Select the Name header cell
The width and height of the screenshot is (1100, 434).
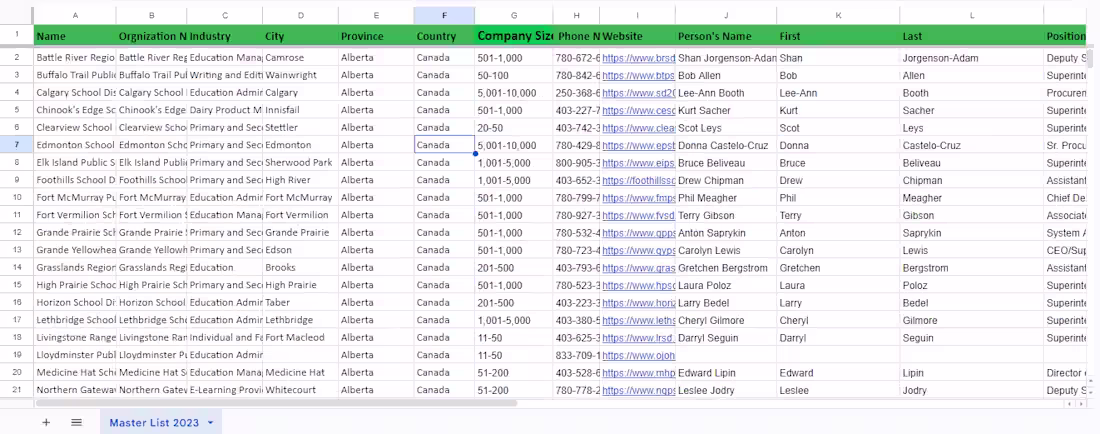(75, 36)
